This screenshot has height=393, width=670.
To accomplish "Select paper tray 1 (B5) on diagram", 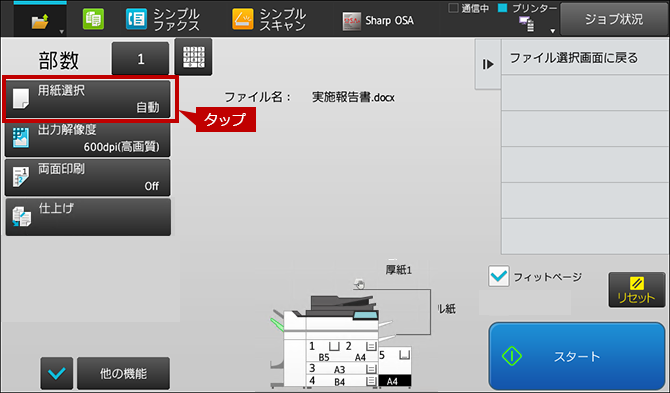I will (323, 351).
